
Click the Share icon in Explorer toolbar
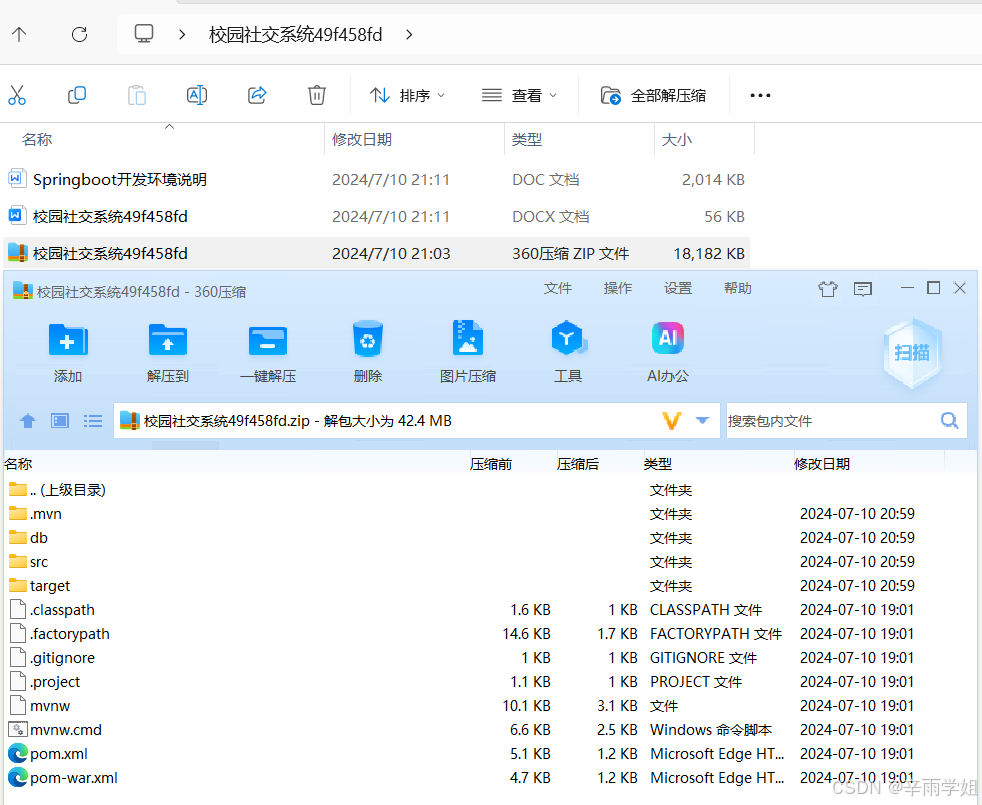[x=257, y=95]
